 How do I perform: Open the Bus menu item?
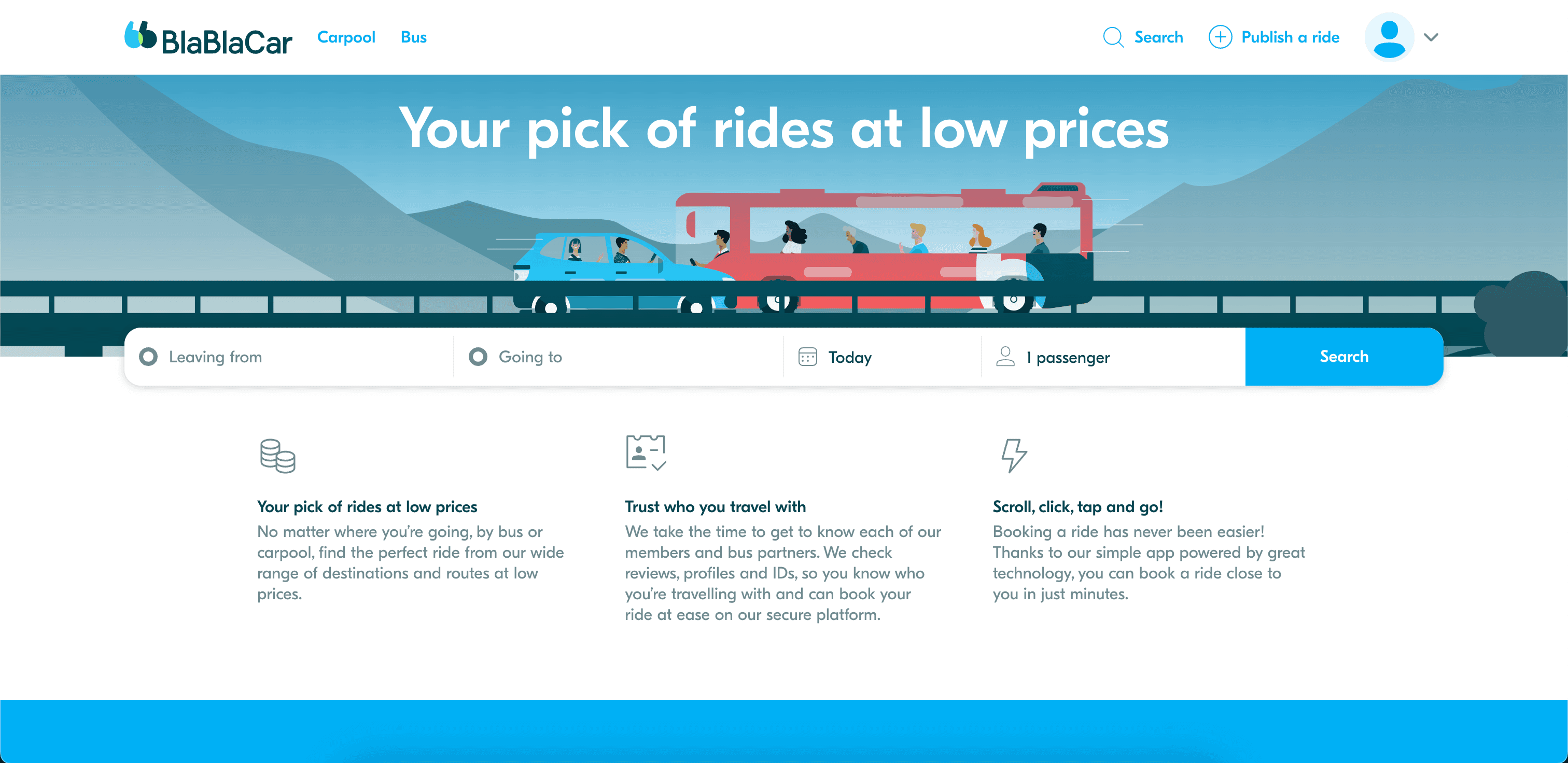pyautogui.click(x=413, y=37)
